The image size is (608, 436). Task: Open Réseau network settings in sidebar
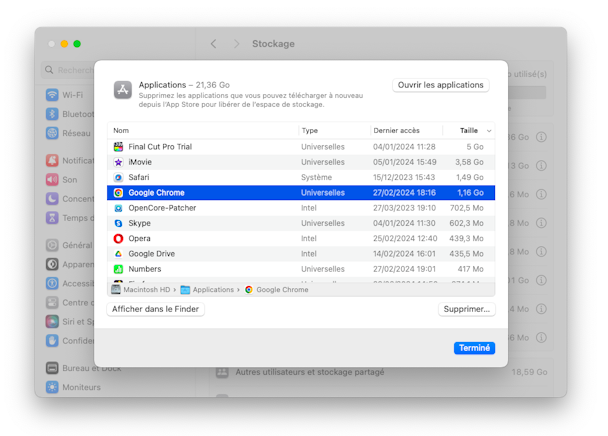pyautogui.click(x=68, y=133)
